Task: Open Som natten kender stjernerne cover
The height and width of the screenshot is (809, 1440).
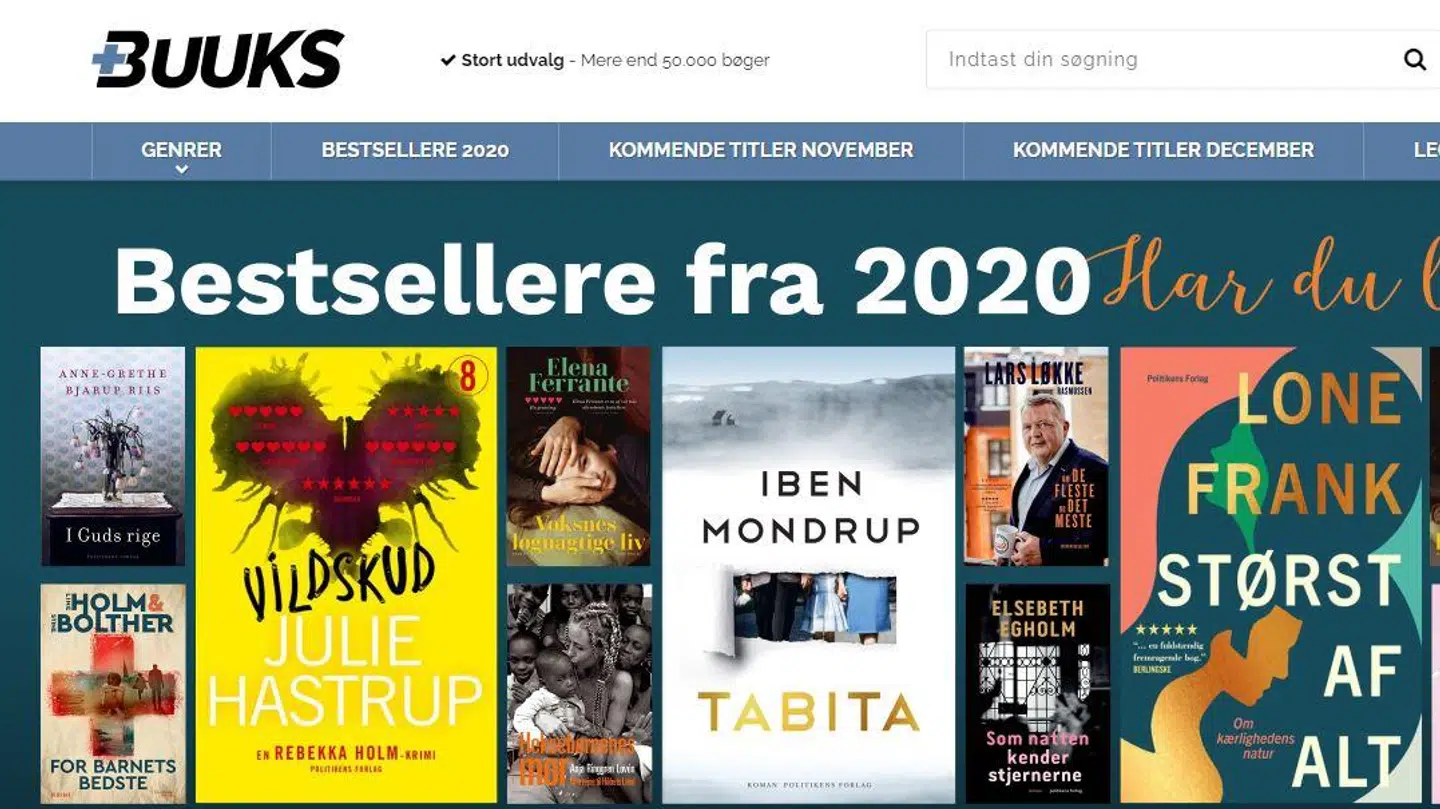Action: [x=1037, y=694]
